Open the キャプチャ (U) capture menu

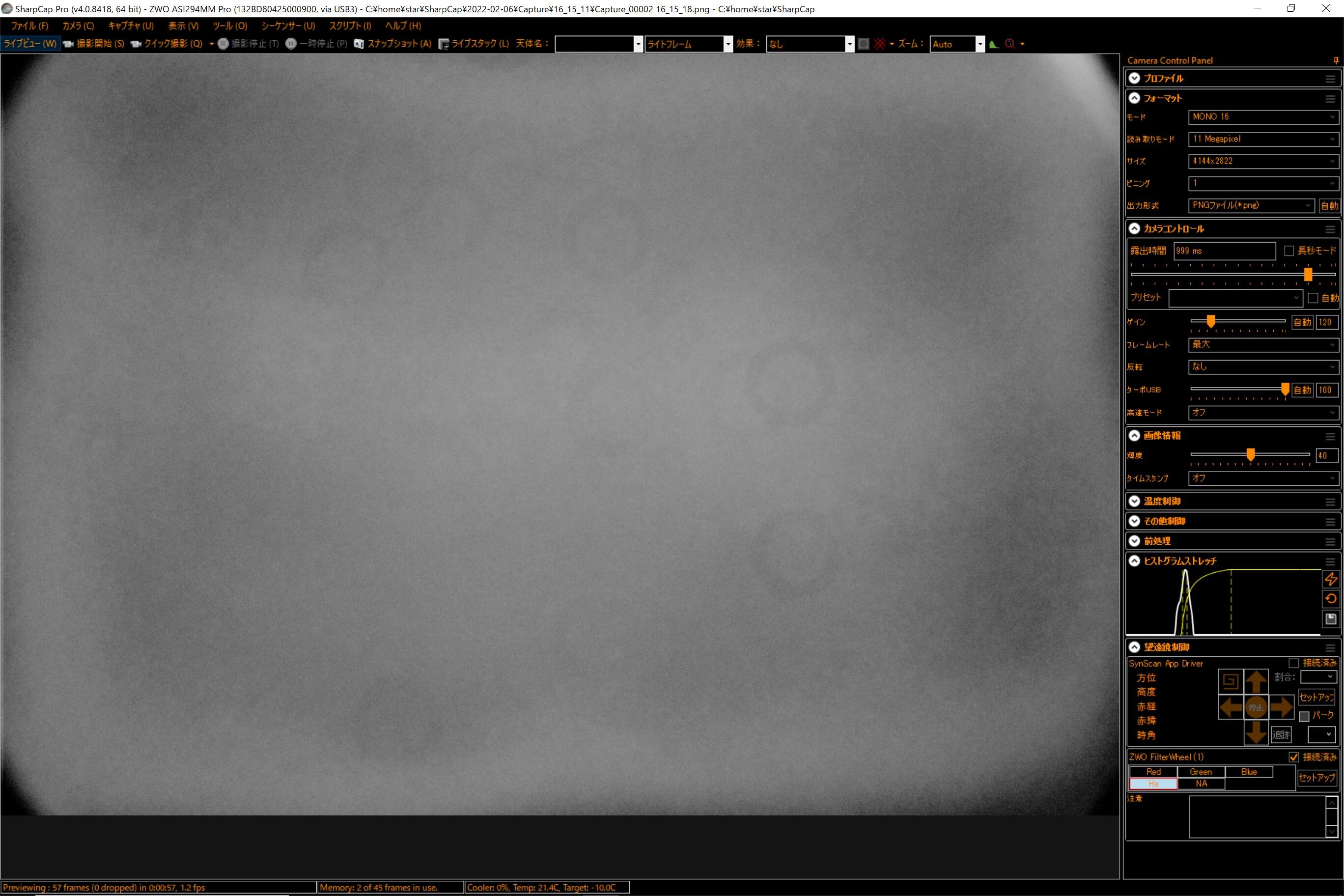(x=131, y=26)
